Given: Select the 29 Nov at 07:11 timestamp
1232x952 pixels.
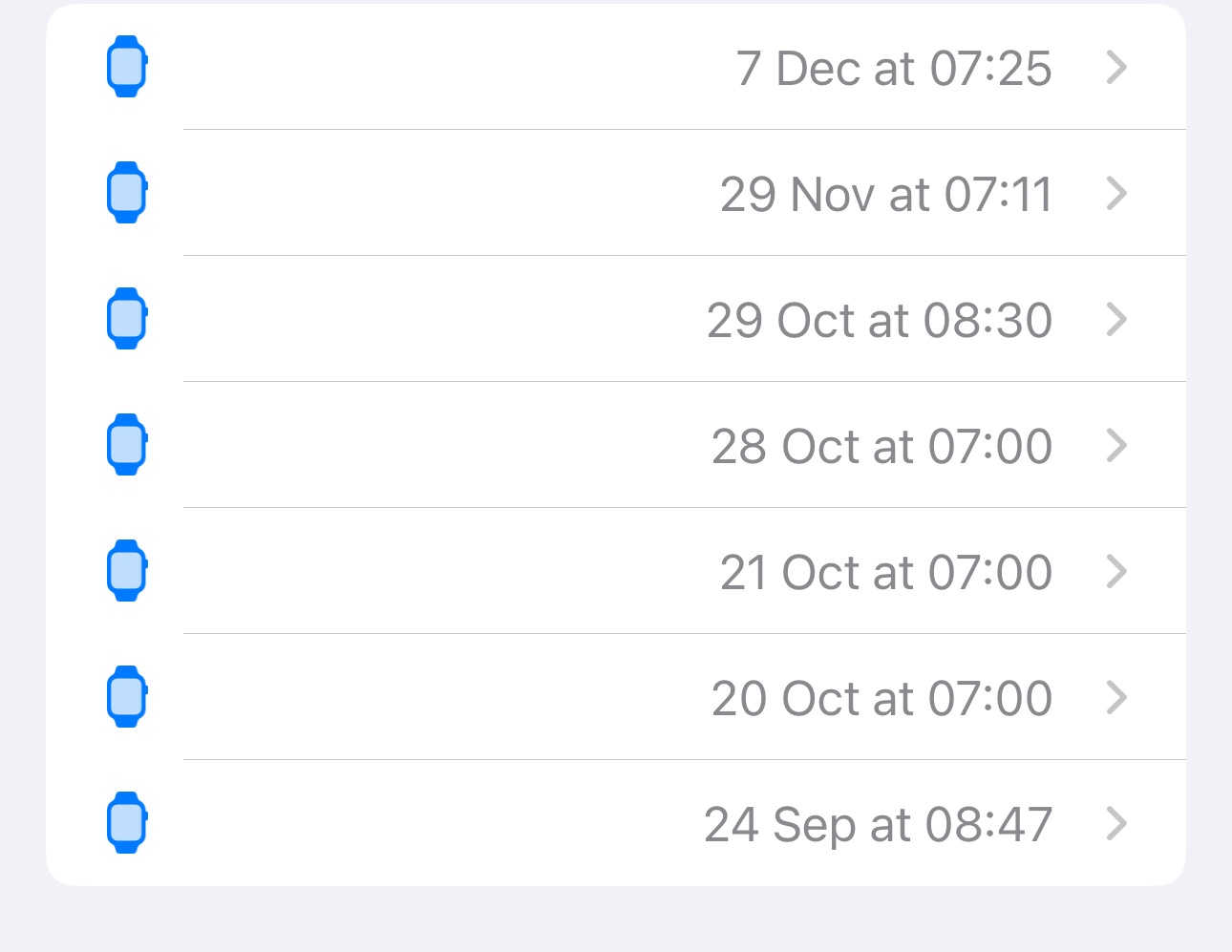Looking at the screenshot, I should click(x=885, y=195).
